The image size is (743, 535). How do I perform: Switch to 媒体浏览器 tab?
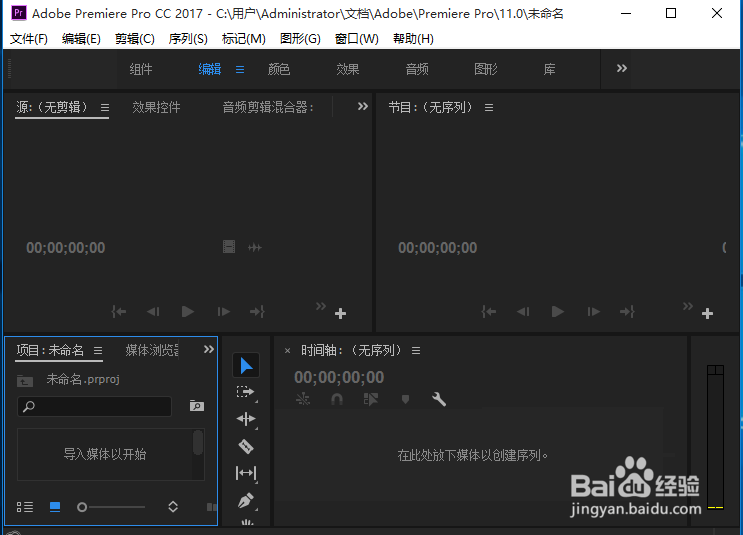coord(152,350)
